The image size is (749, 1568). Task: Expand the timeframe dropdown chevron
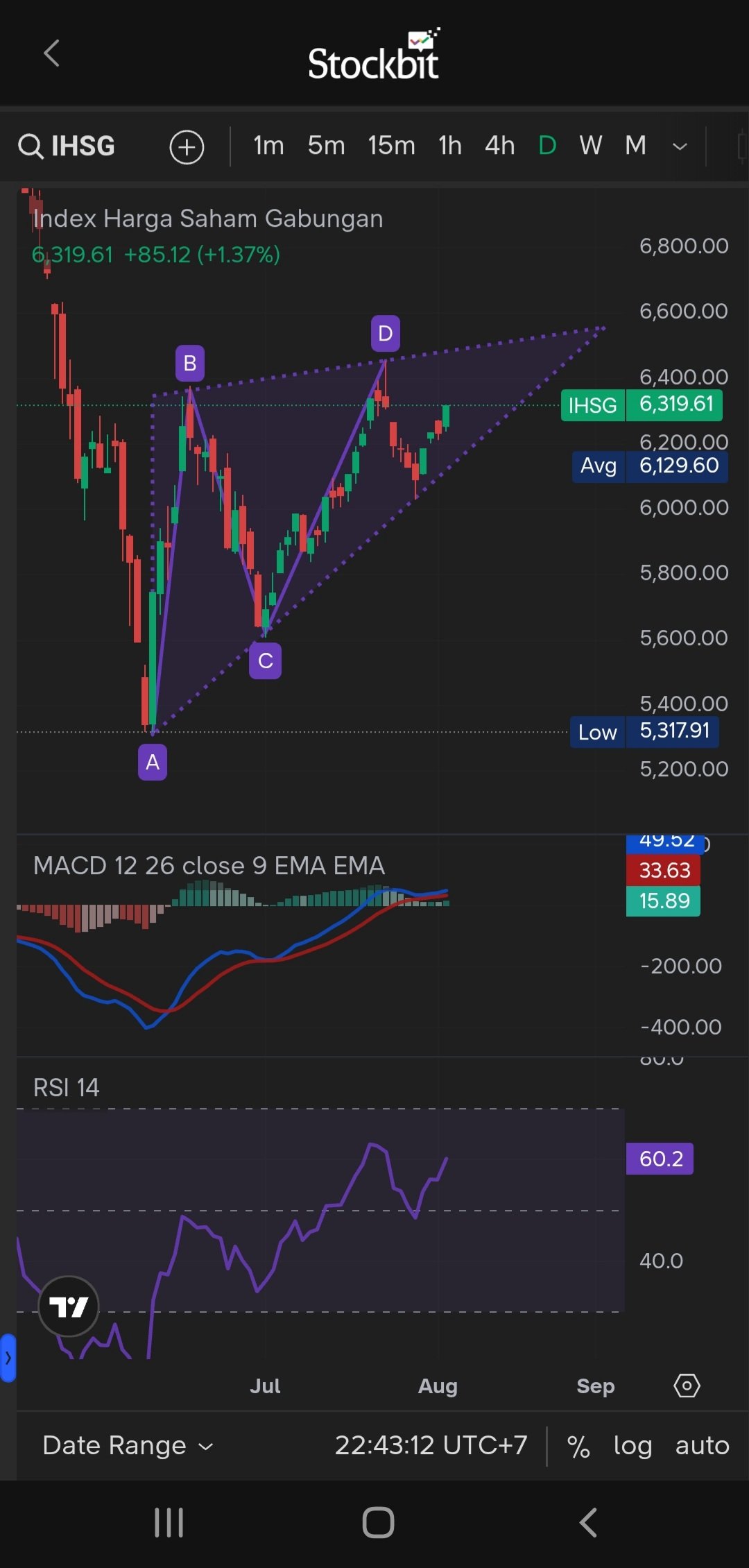[680, 146]
